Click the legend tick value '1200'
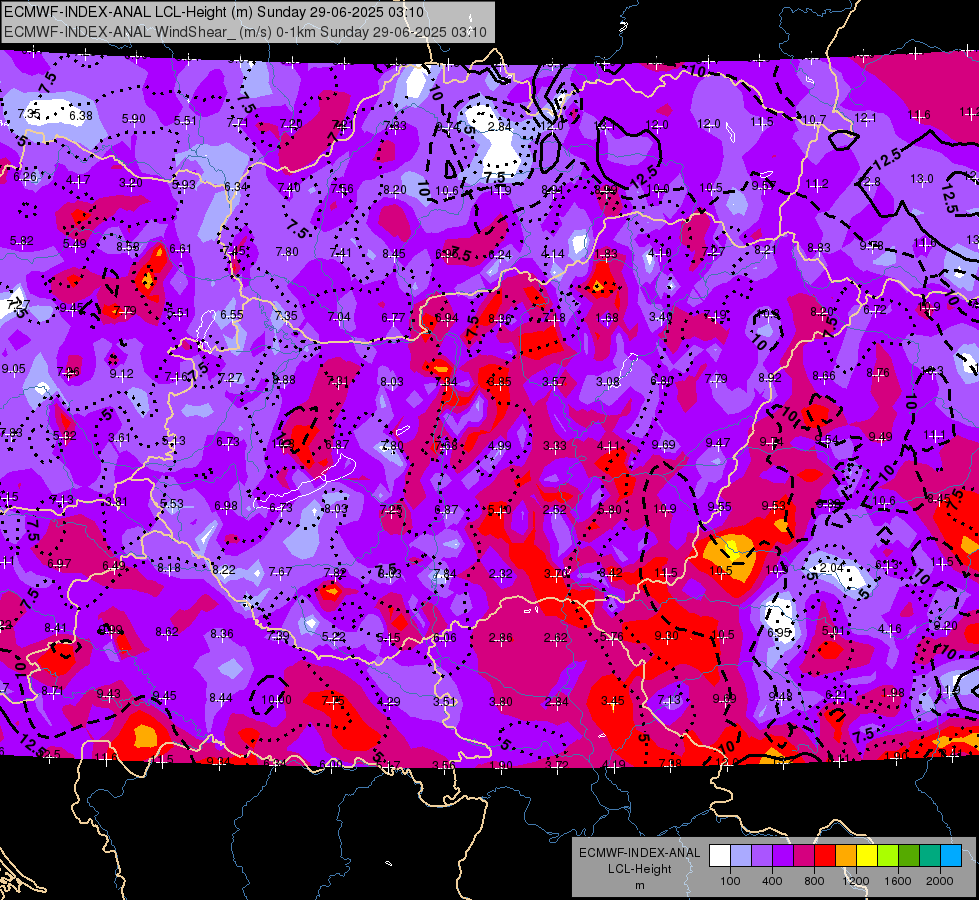The height and width of the screenshot is (900, 979). pyautogui.click(x=856, y=881)
